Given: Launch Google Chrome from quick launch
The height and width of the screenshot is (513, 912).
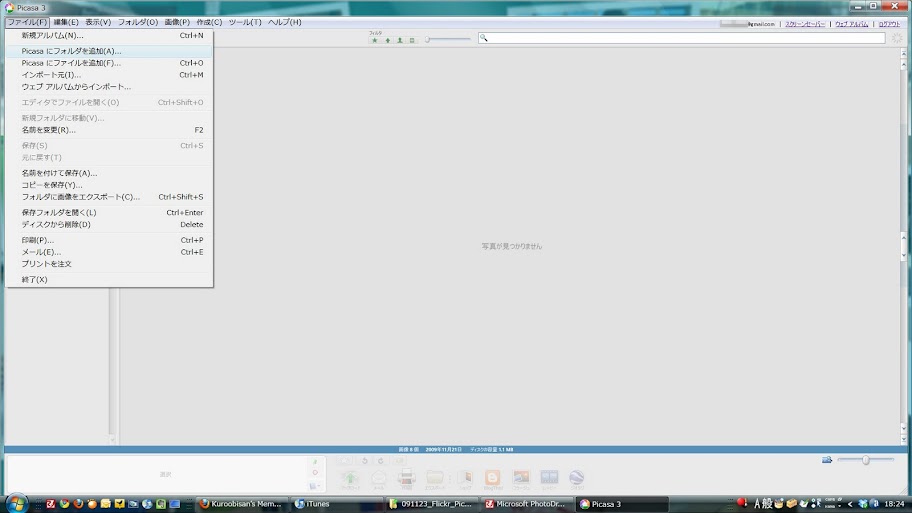Looking at the screenshot, I should (x=65, y=504).
